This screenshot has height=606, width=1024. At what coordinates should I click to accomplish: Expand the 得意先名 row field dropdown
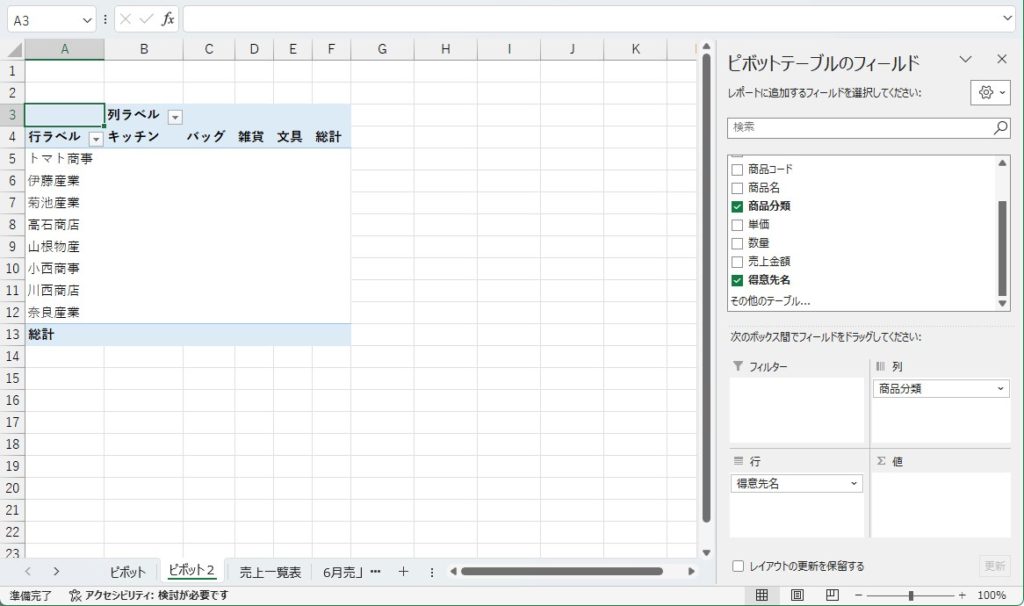[854, 483]
